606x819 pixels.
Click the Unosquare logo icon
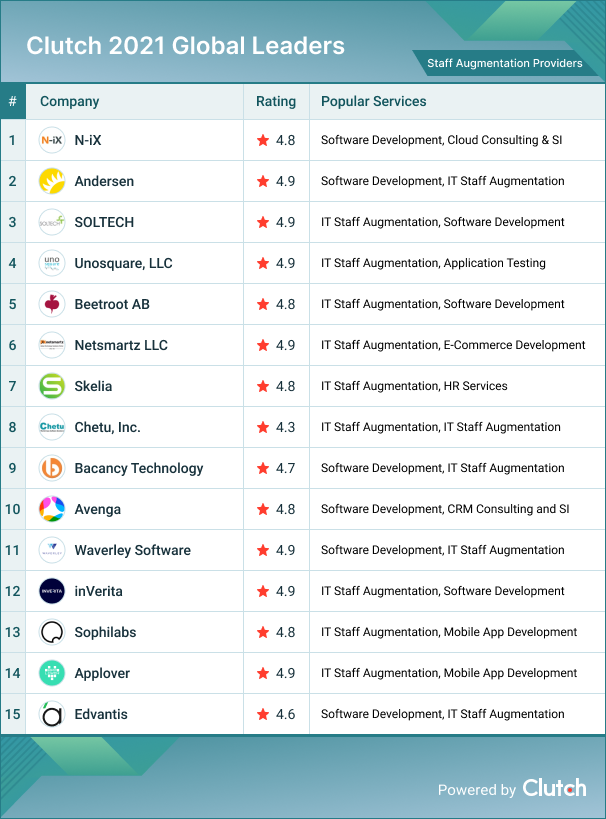coord(52,263)
